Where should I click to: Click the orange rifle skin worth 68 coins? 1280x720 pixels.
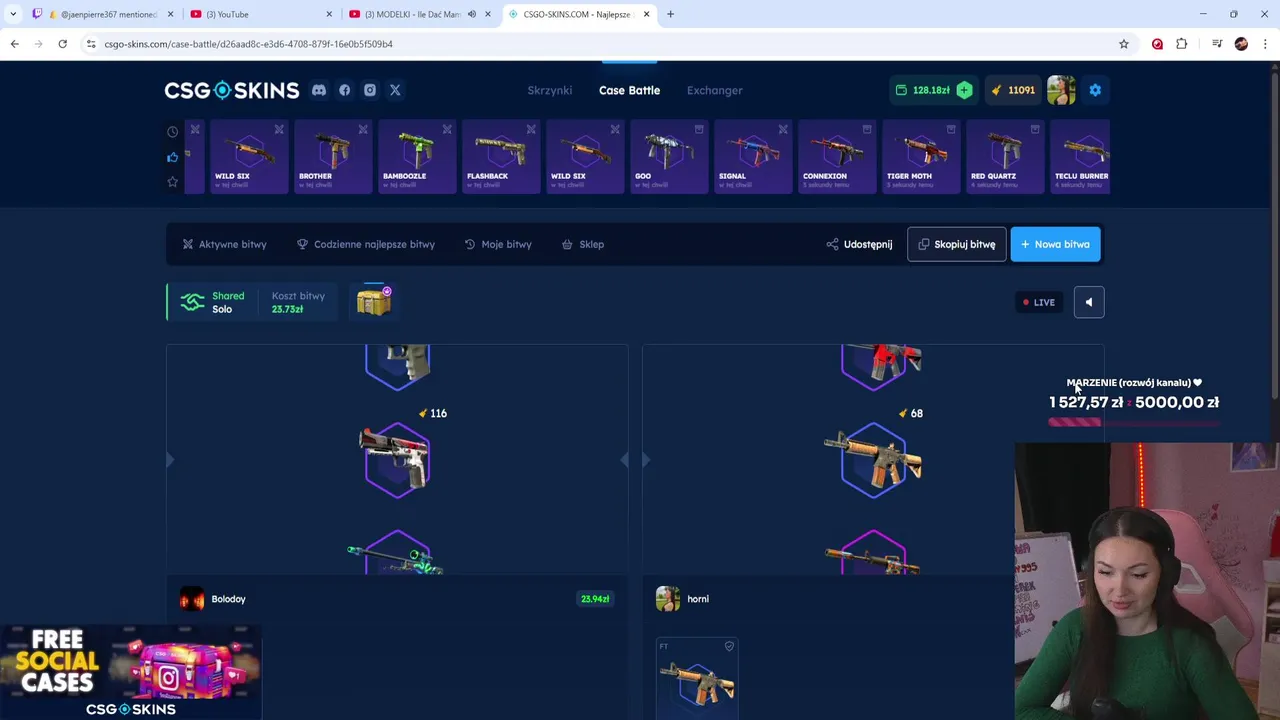pos(873,460)
